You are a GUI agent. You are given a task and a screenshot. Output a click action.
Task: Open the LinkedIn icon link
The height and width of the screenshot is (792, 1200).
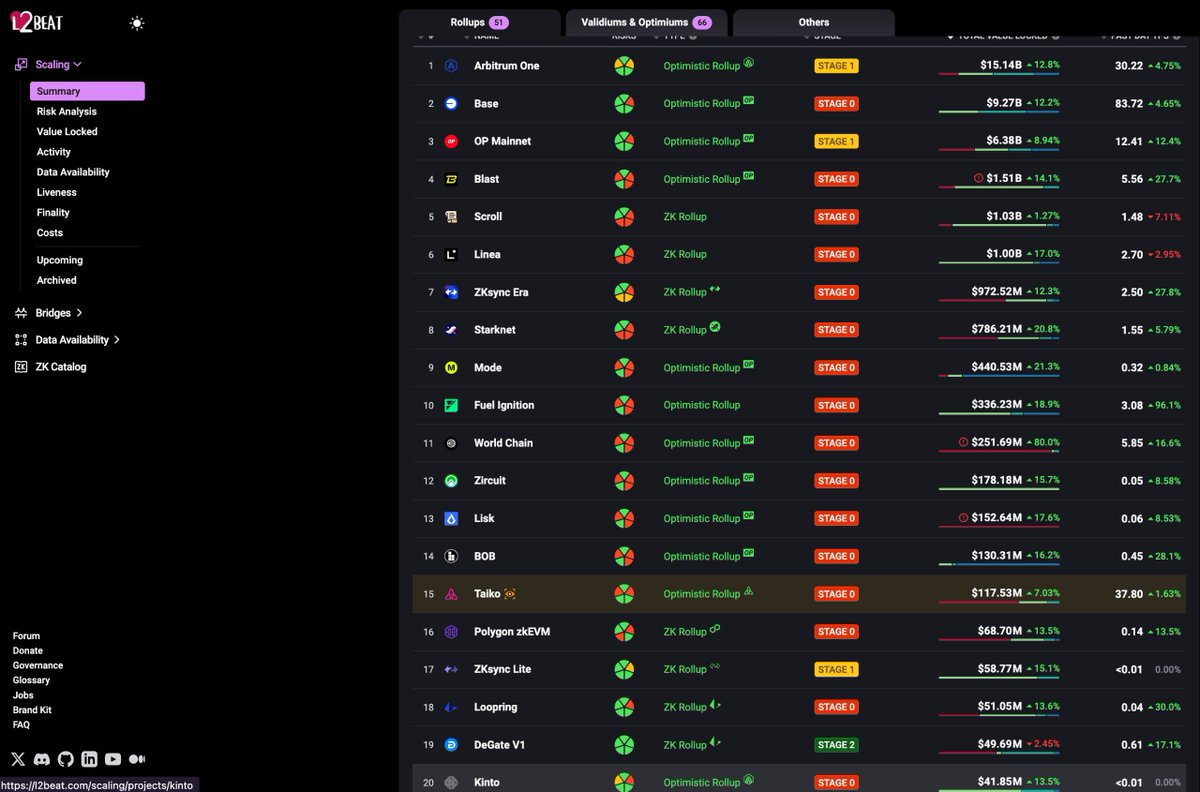(89, 760)
